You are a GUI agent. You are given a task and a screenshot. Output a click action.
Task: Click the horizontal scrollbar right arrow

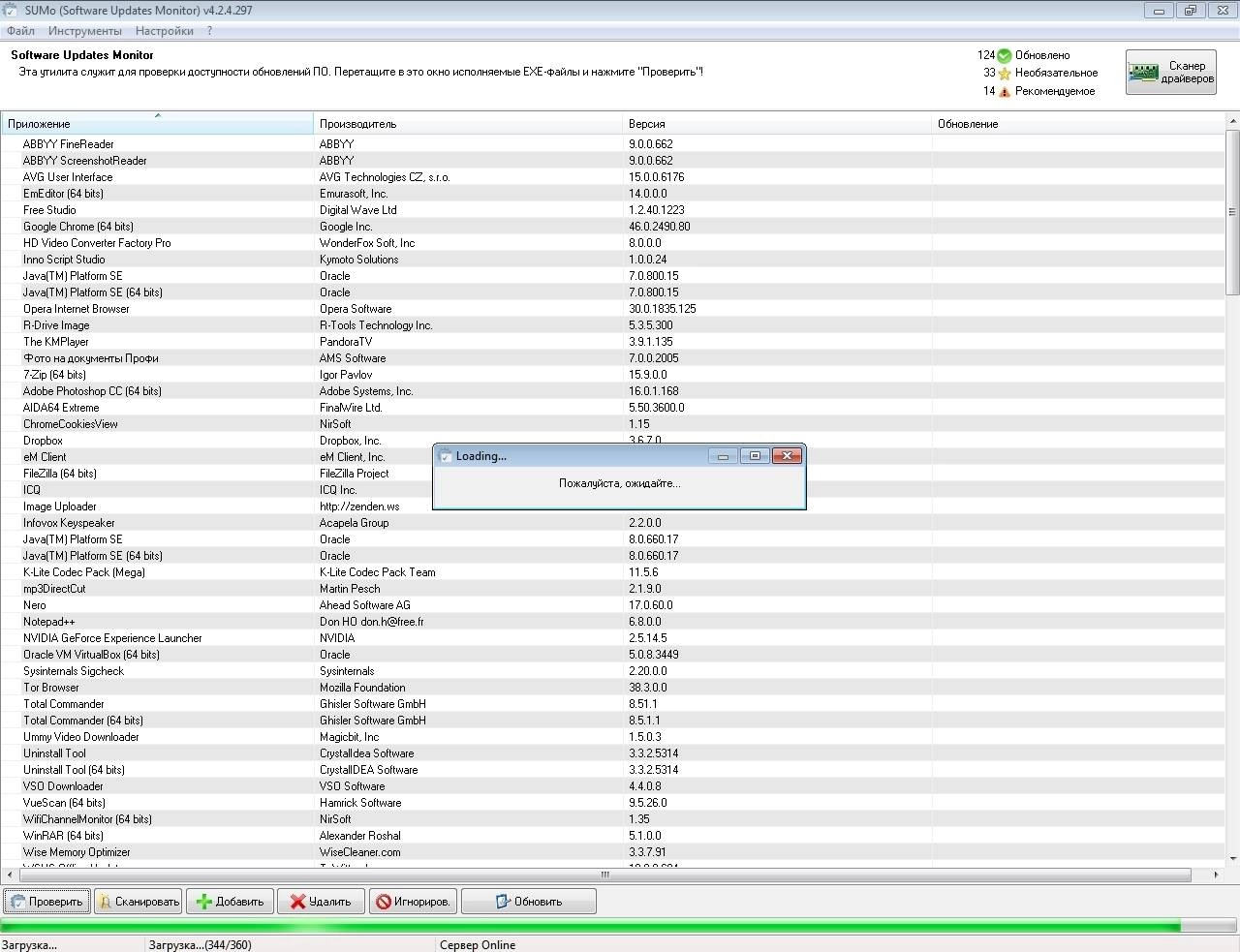pos(1216,875)
